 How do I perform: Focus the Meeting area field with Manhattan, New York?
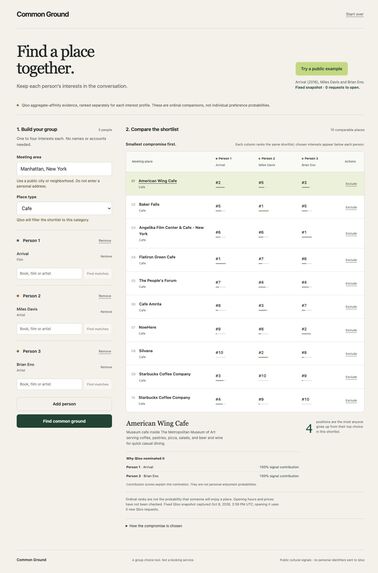[x=64, y=169]
